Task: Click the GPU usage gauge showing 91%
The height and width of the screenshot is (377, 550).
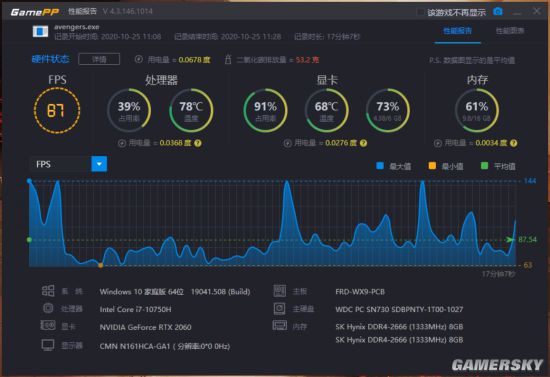Action: [266, 110]
